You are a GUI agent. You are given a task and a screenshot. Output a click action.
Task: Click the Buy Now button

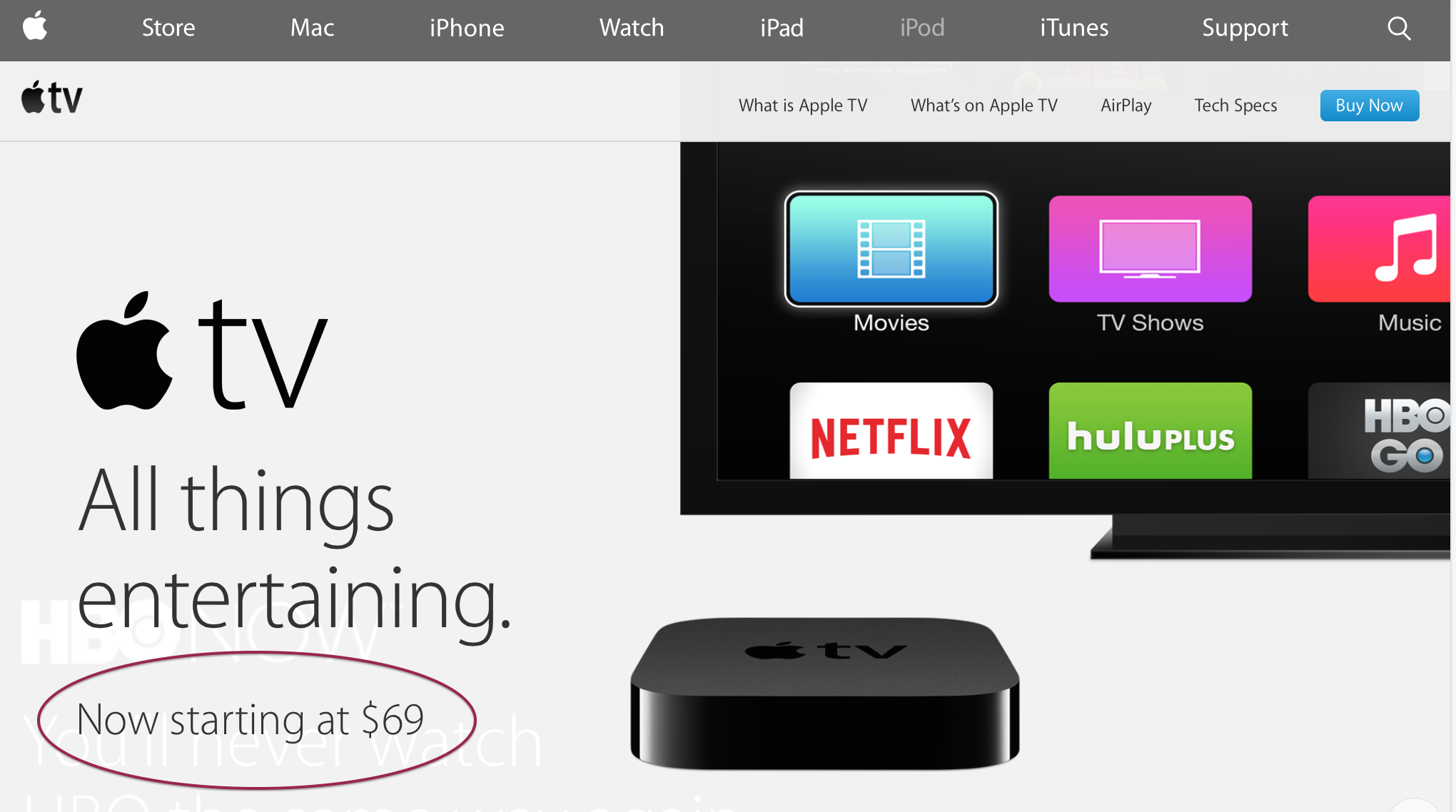pyautogui.click(x=1369, y=106)
